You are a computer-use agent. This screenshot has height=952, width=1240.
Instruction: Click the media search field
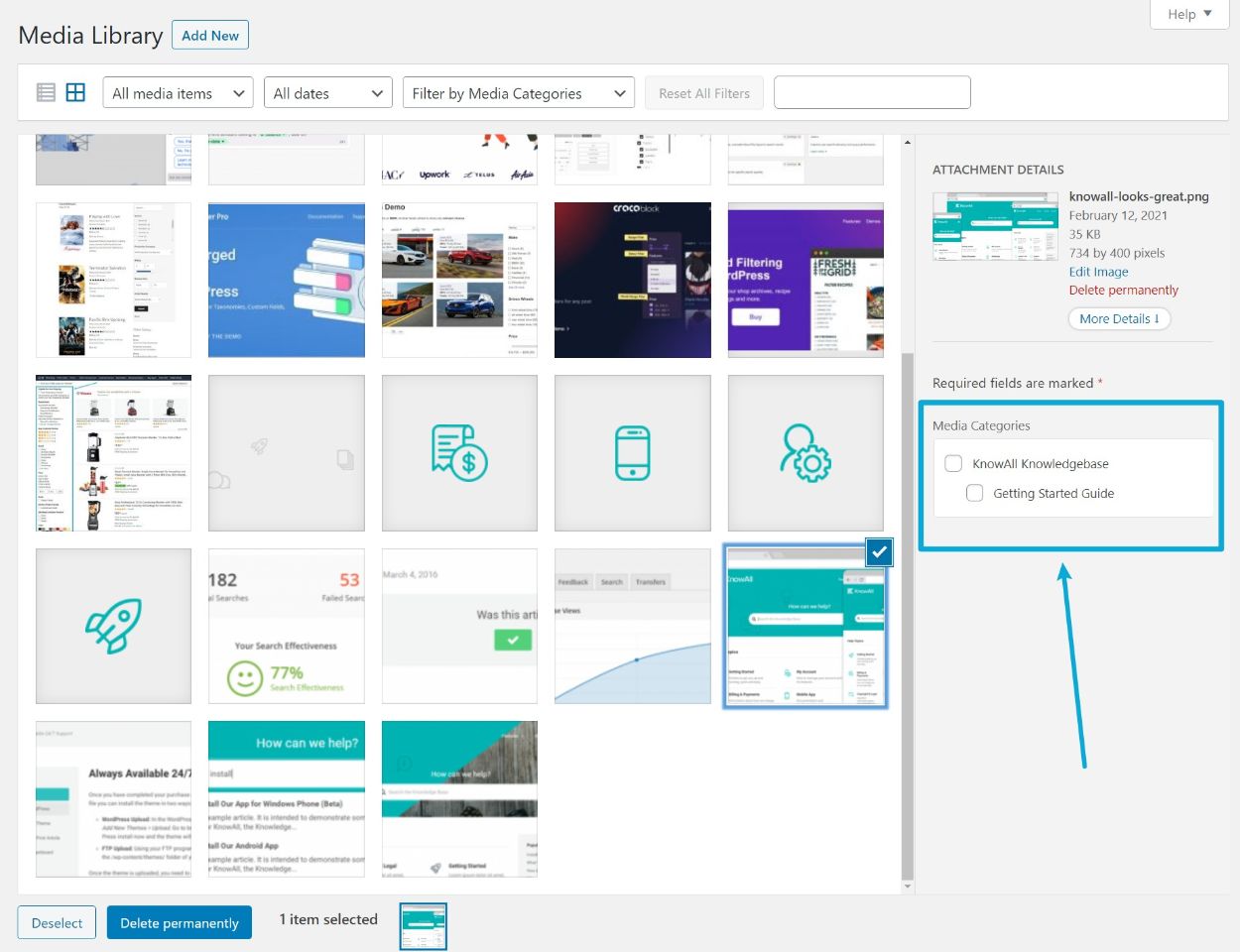(872, 92)
